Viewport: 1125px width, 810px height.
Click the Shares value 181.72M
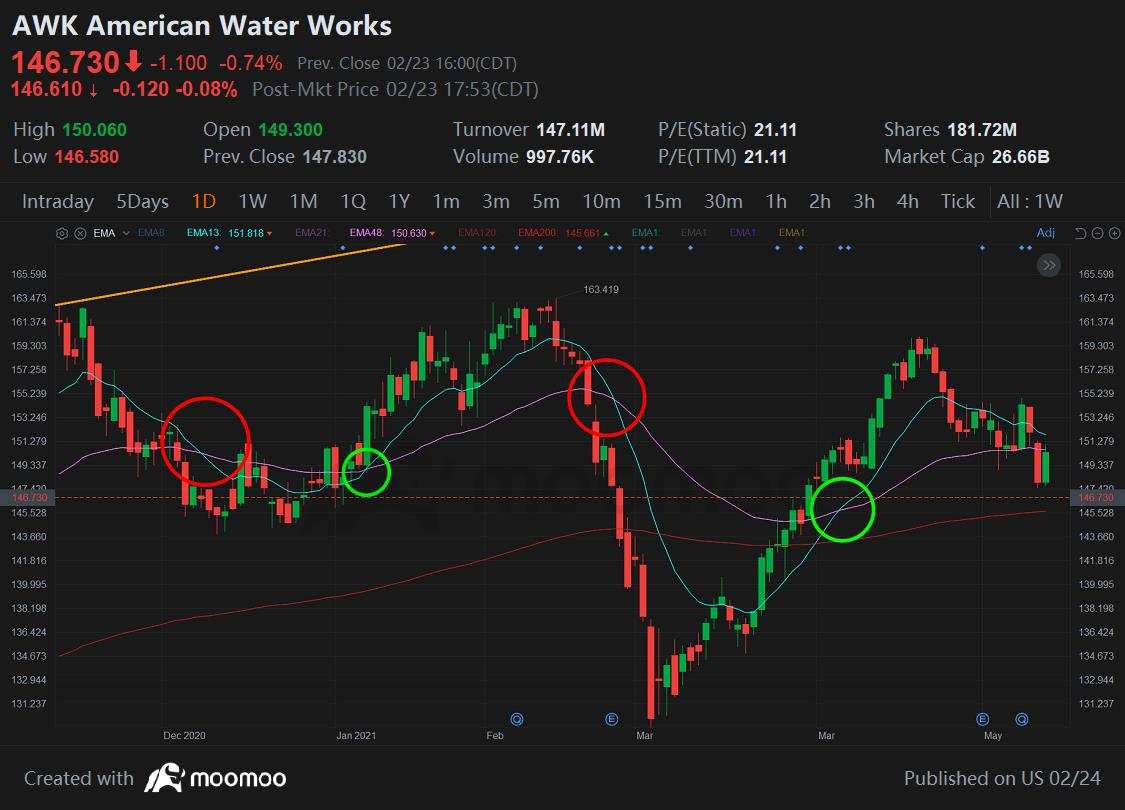point(982,130)
